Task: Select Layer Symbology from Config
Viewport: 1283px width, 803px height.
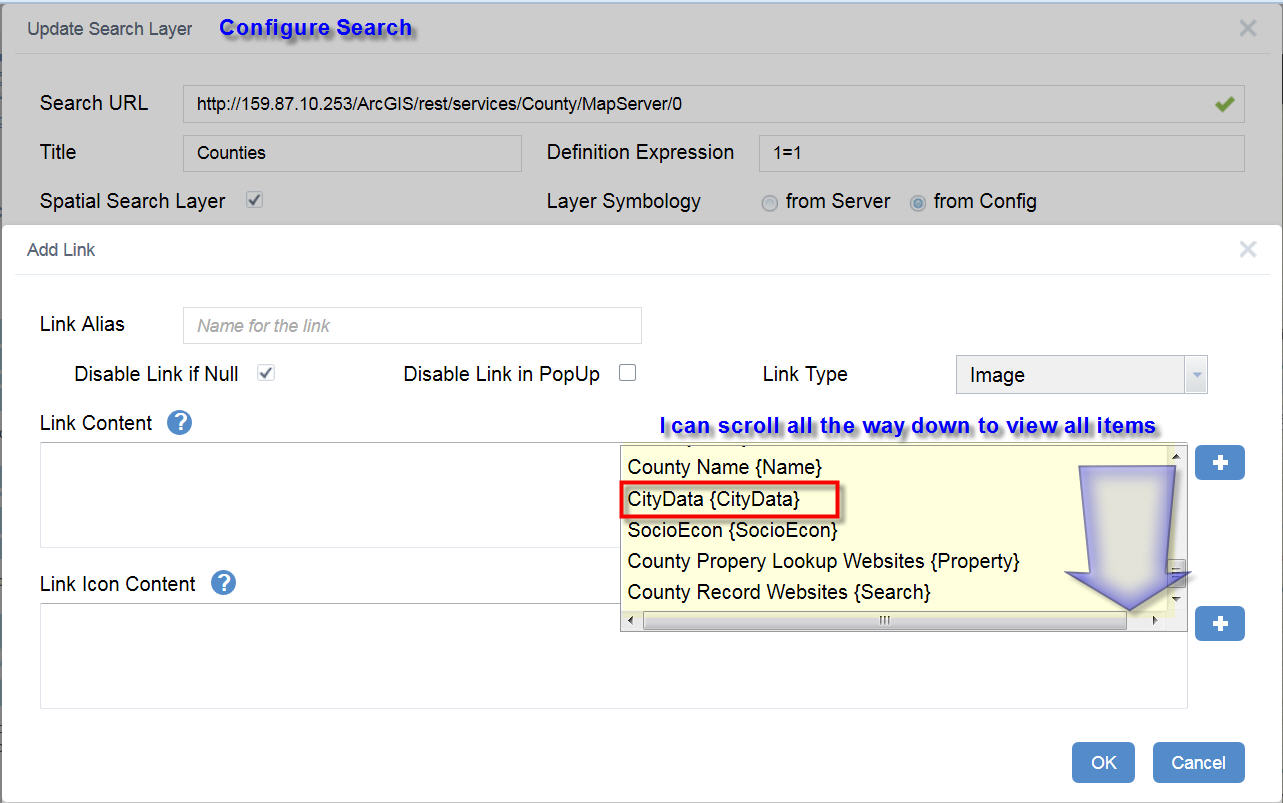Action: (917, 203)
